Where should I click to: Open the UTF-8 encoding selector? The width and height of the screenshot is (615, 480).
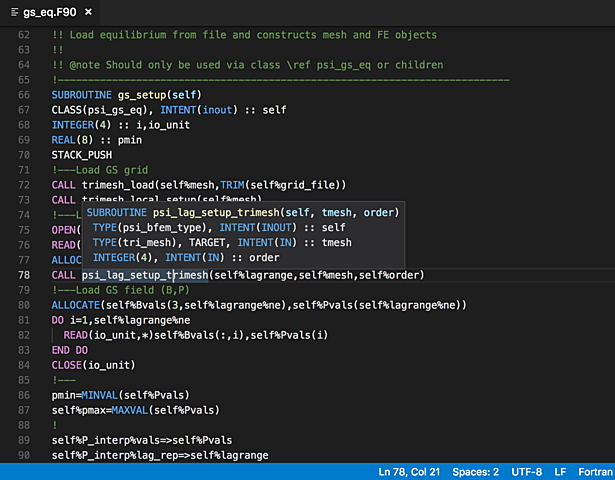(526, 472)
